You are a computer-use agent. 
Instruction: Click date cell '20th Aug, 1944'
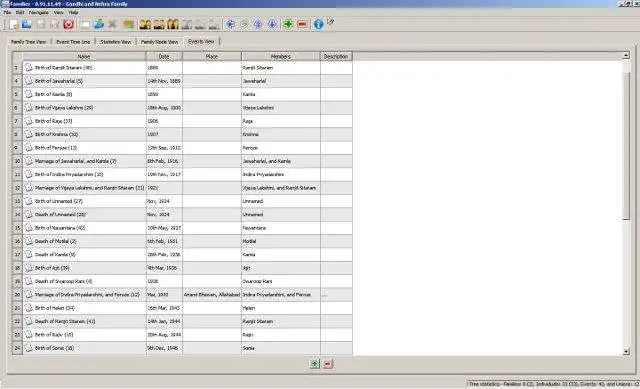(x=164, y=335)
